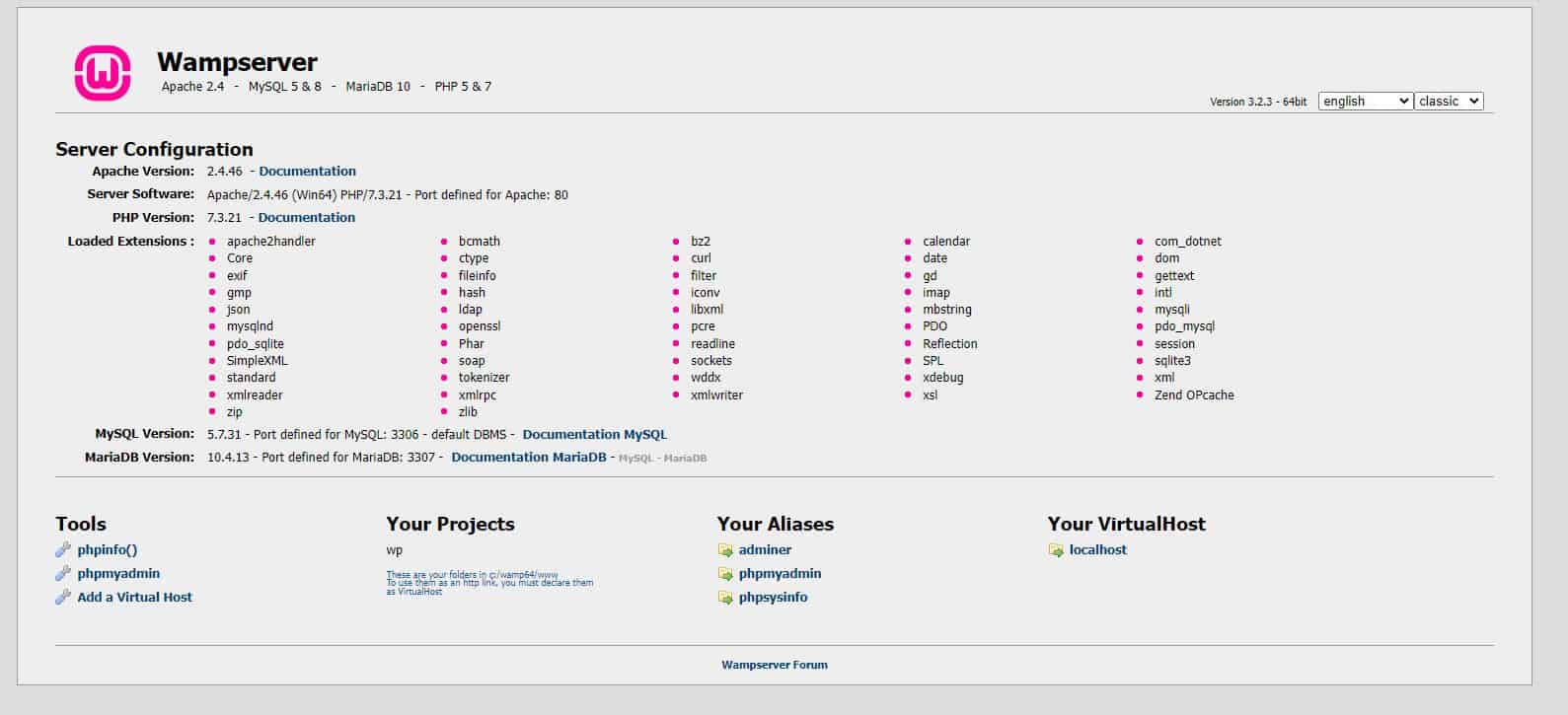Click the imap extension entry
This screenshot has height=715, width=1568.
(936, 293)
